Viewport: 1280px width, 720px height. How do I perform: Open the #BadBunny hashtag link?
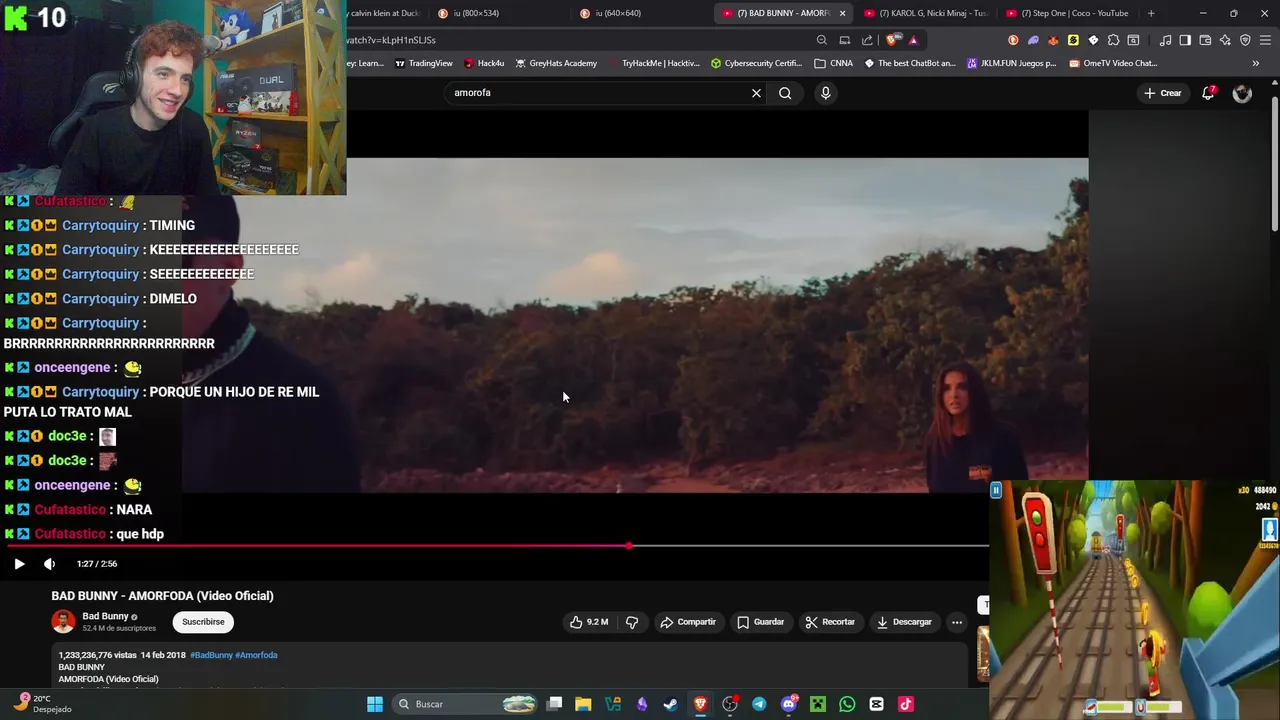[x=211, y=655]
